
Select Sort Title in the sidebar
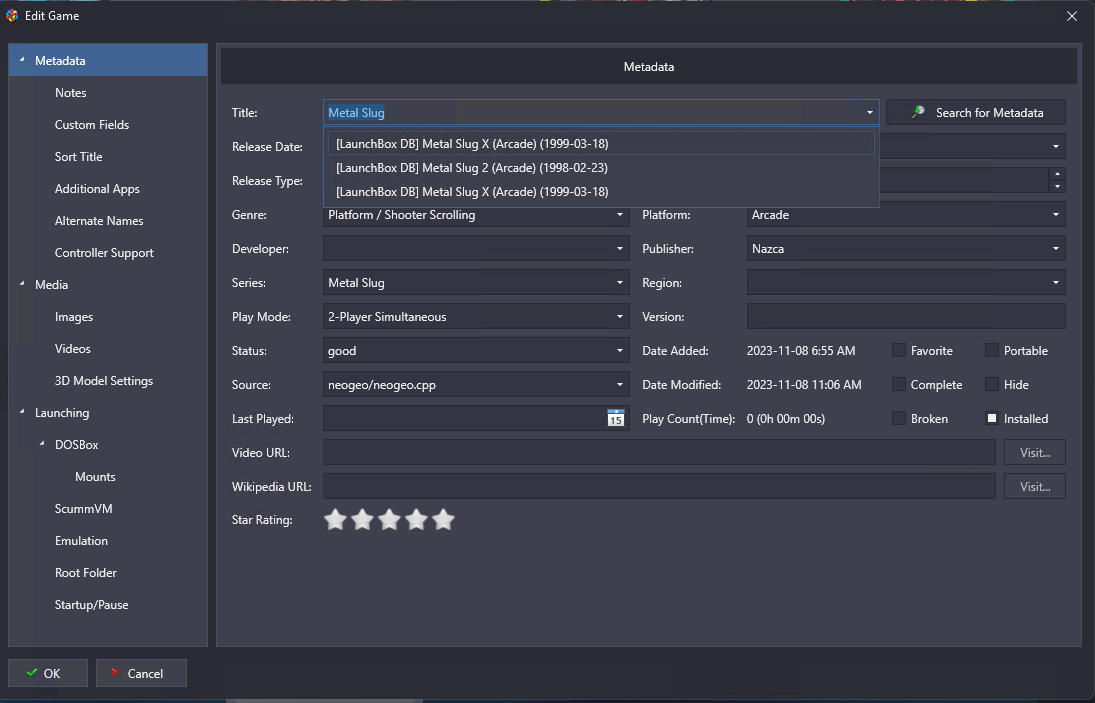tap(79, 157)
